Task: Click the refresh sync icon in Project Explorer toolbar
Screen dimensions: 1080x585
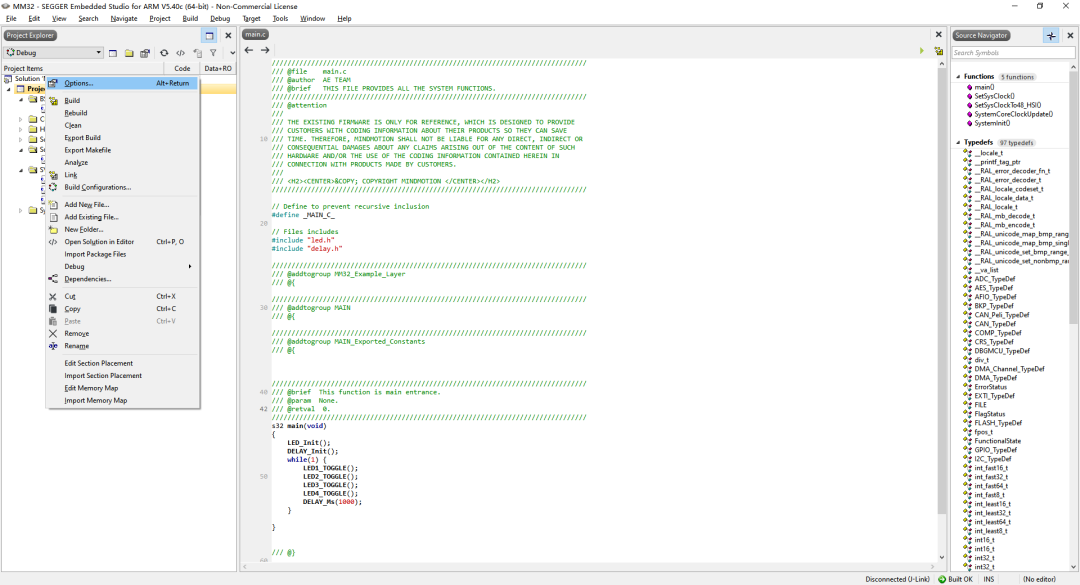Action: (x=164, y=53)
